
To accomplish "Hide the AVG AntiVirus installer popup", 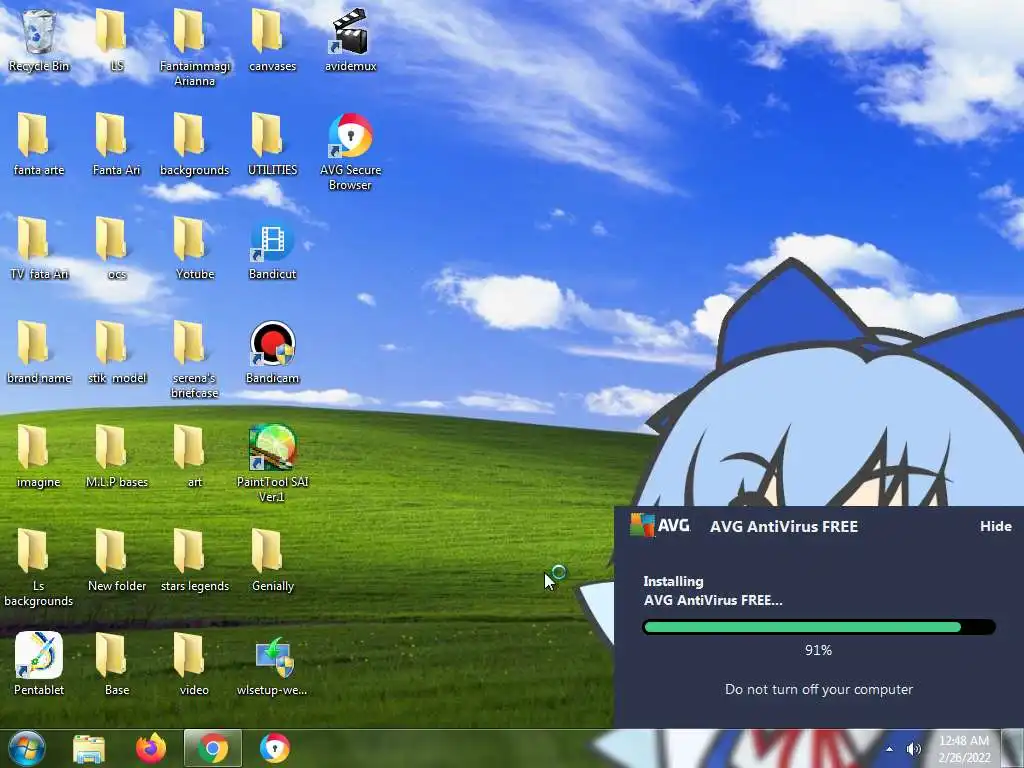I will pyautogui.click(x=995, y=526).
